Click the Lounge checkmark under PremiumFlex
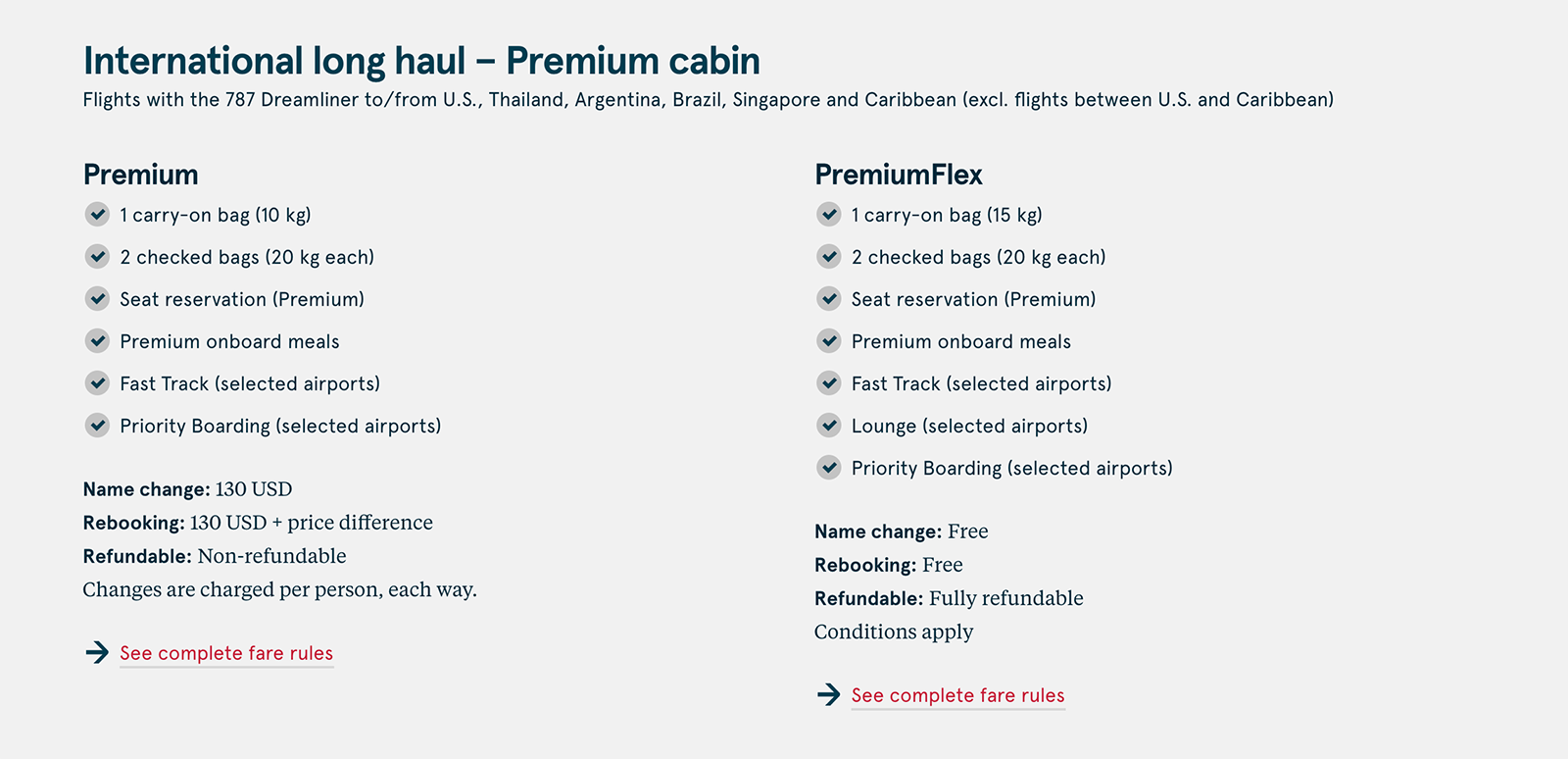The image size is (1568, 759). [828, 425]
